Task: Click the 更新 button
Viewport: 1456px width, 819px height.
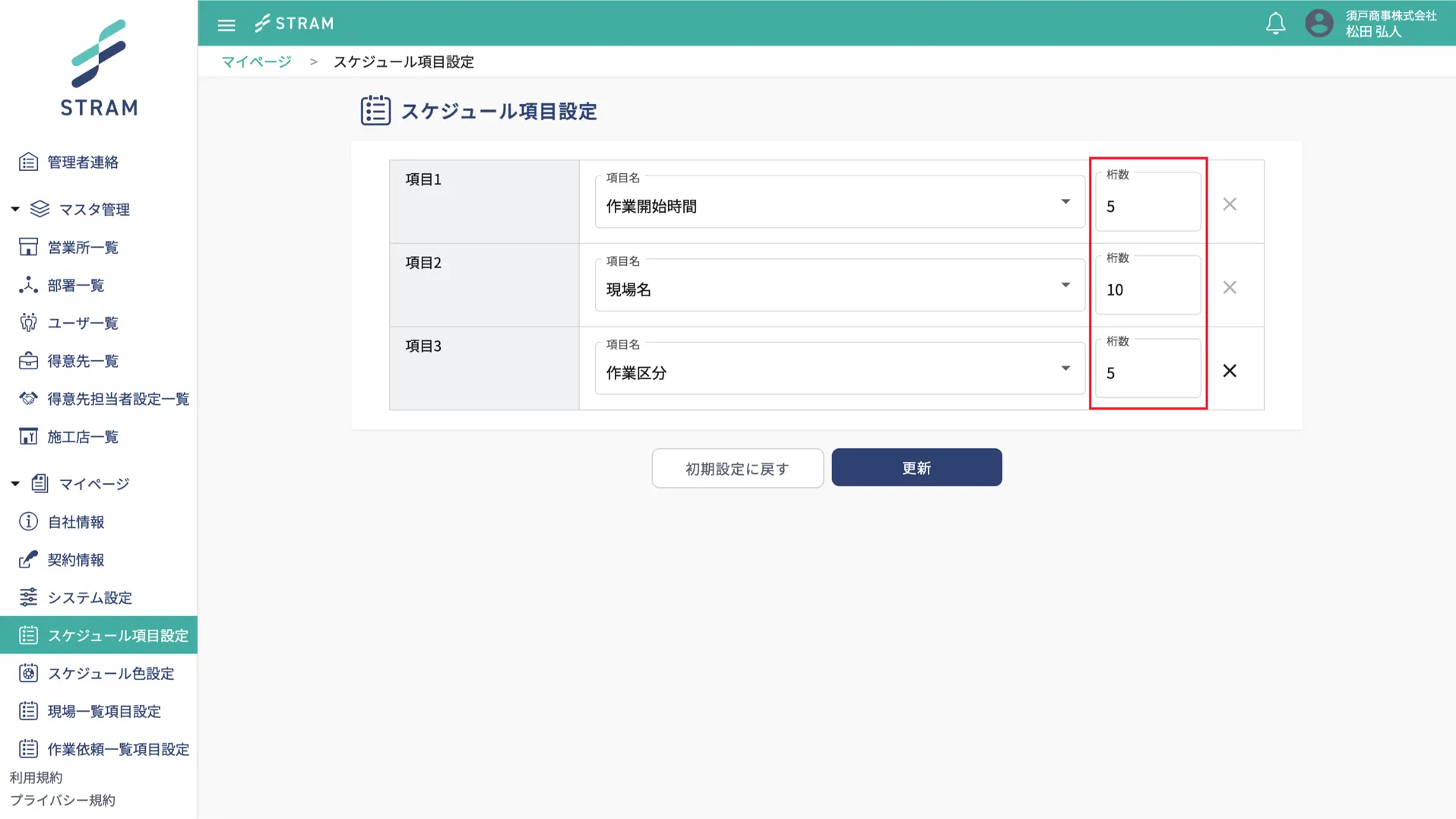Action: (x=916, y=468)
